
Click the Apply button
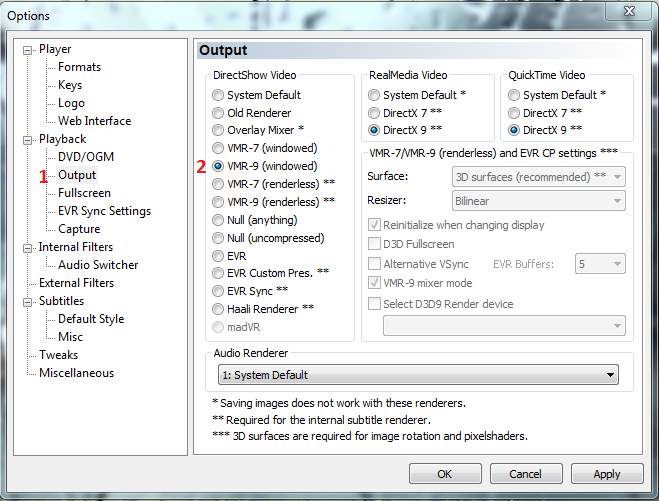(607, 474)
